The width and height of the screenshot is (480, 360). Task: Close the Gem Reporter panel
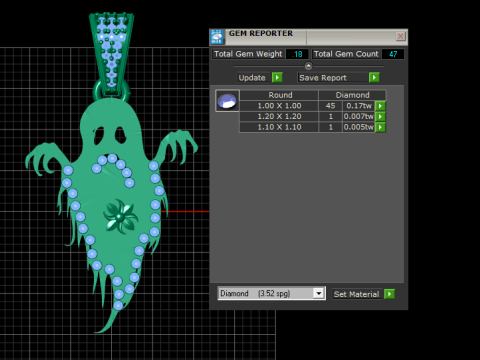click(400, 36)
